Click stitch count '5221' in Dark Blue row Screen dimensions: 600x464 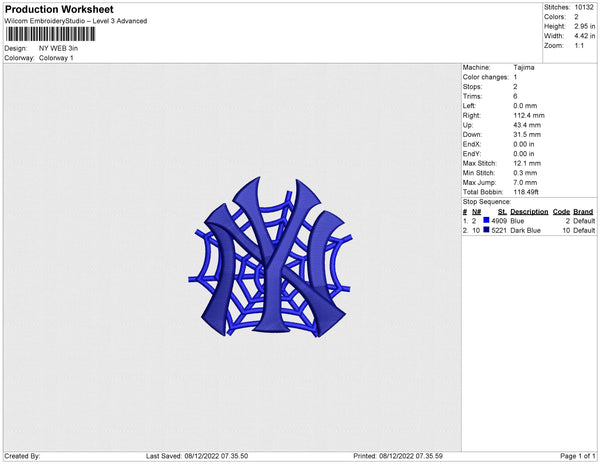point(499,231)
